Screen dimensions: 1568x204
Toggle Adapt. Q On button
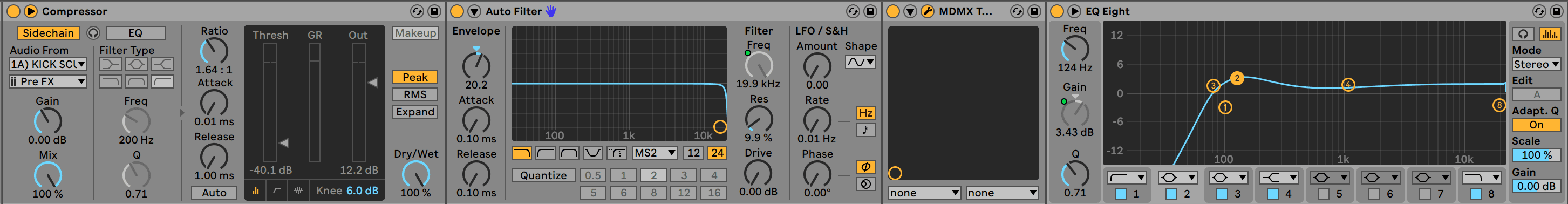(x=1536, y=125)
